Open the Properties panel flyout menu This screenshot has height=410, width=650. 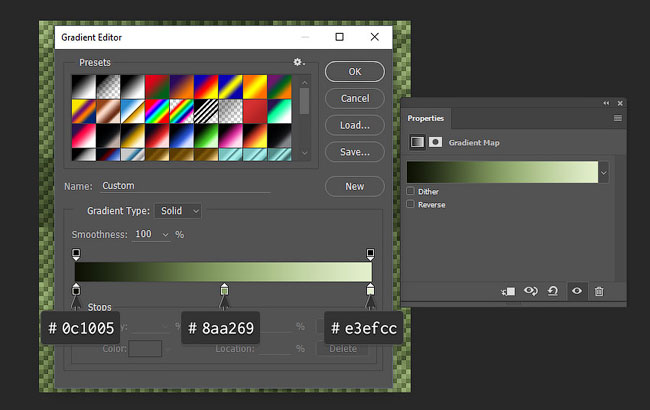click(x=618, y=119)
